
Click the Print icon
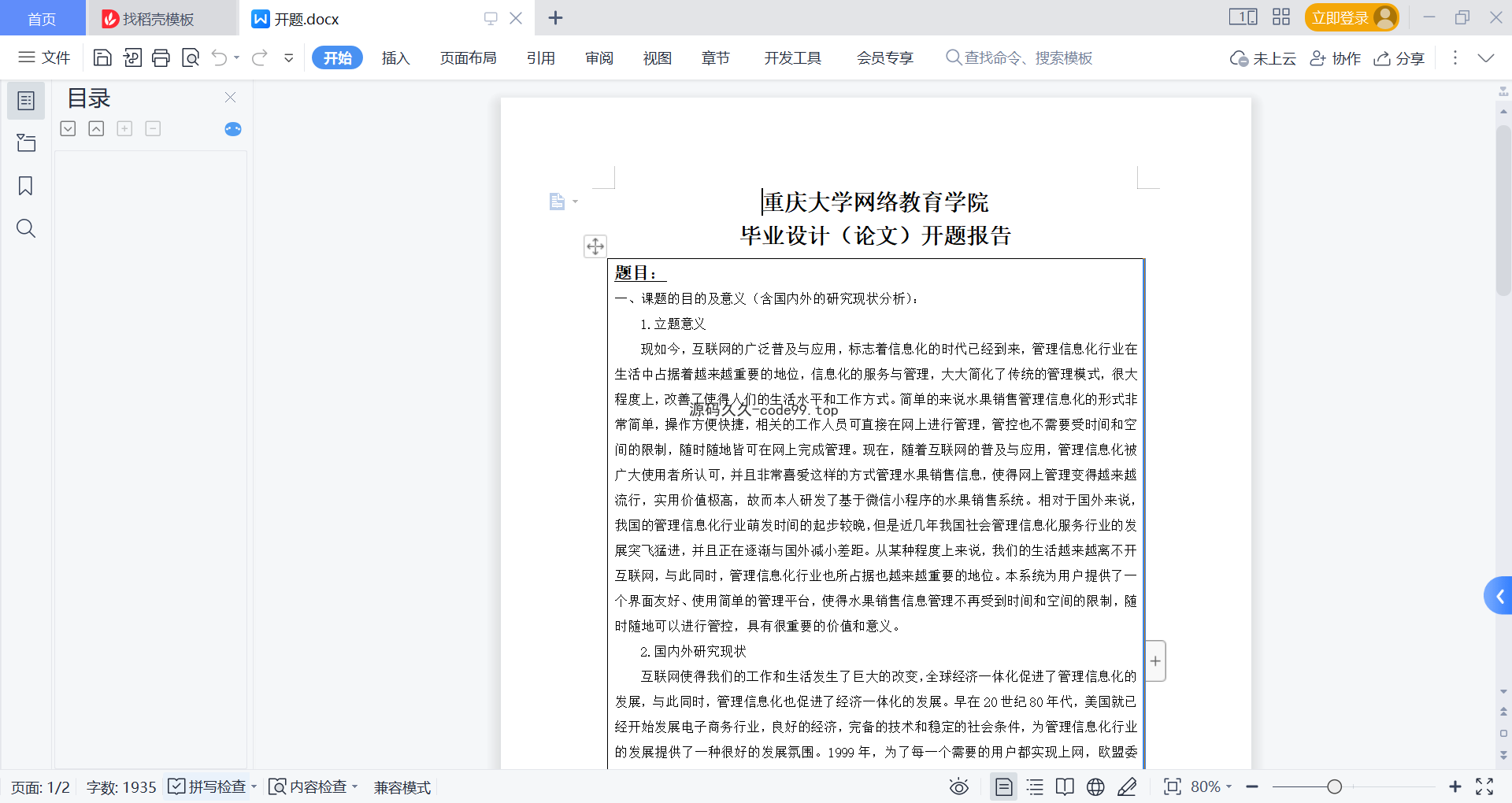click(161, 57)
